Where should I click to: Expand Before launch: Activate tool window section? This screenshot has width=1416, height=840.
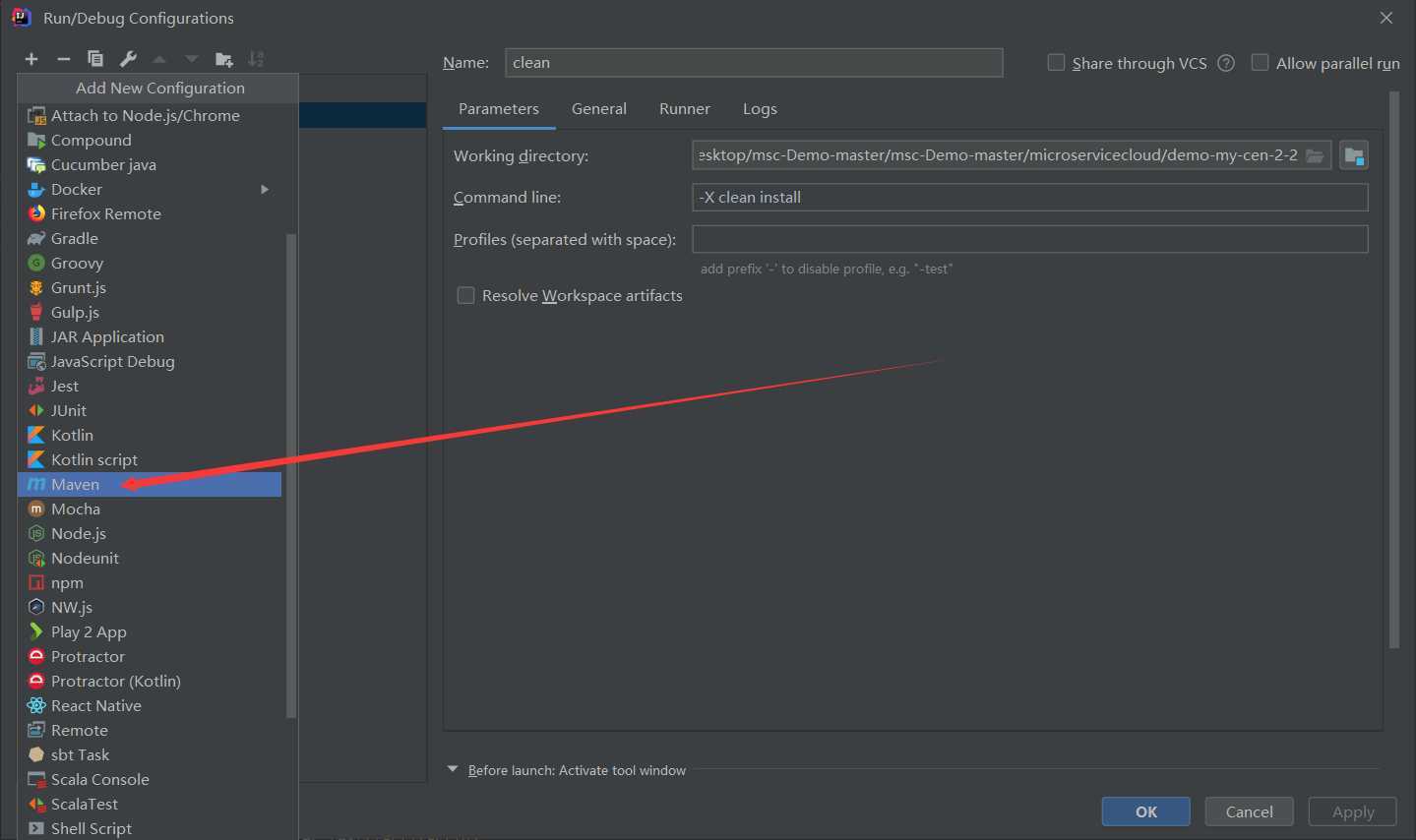[453, 769]
